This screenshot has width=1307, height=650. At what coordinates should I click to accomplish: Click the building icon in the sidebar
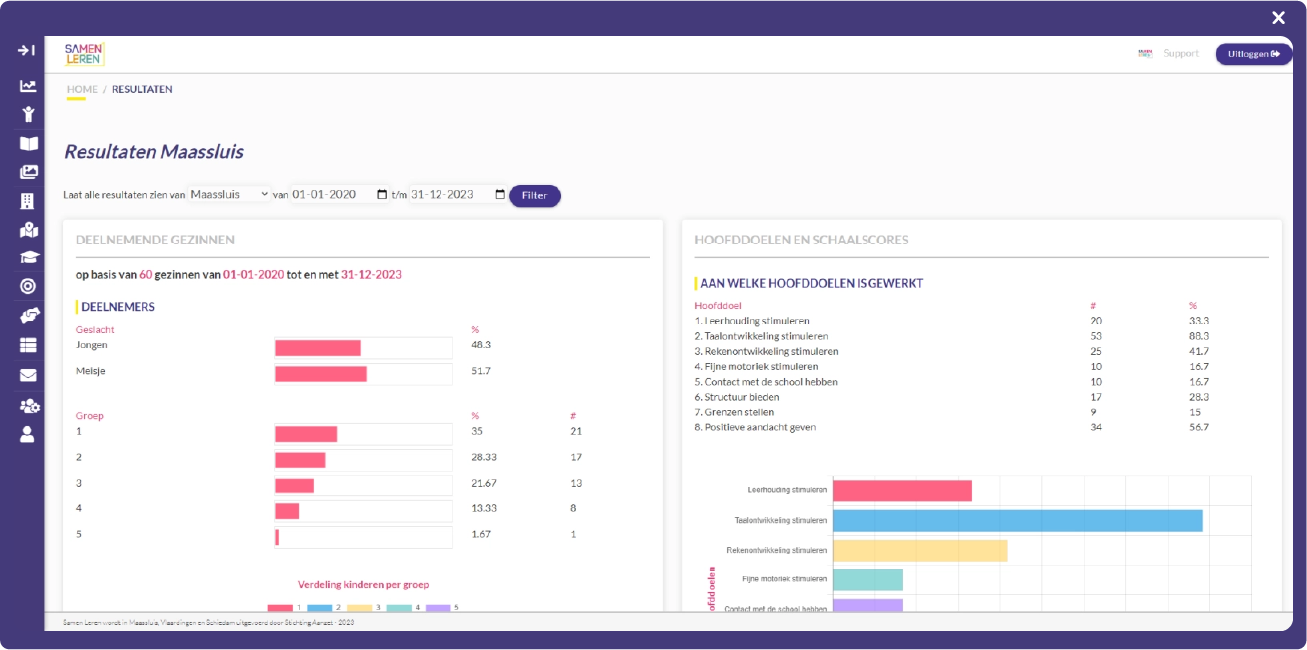pyautogui.click(x=29, y=200)
